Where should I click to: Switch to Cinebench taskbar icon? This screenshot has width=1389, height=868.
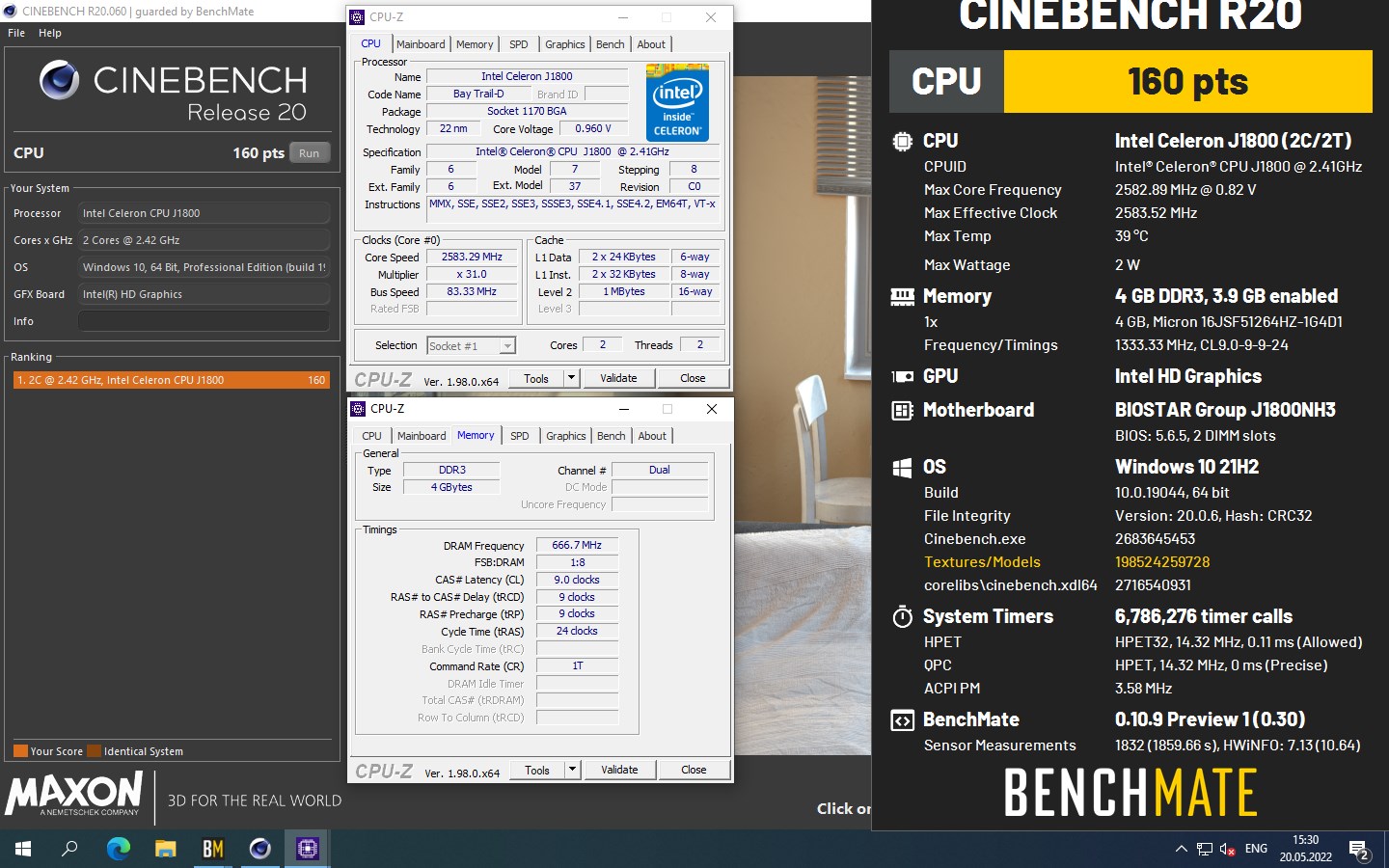pyautogui.click(x=260, y=849)
